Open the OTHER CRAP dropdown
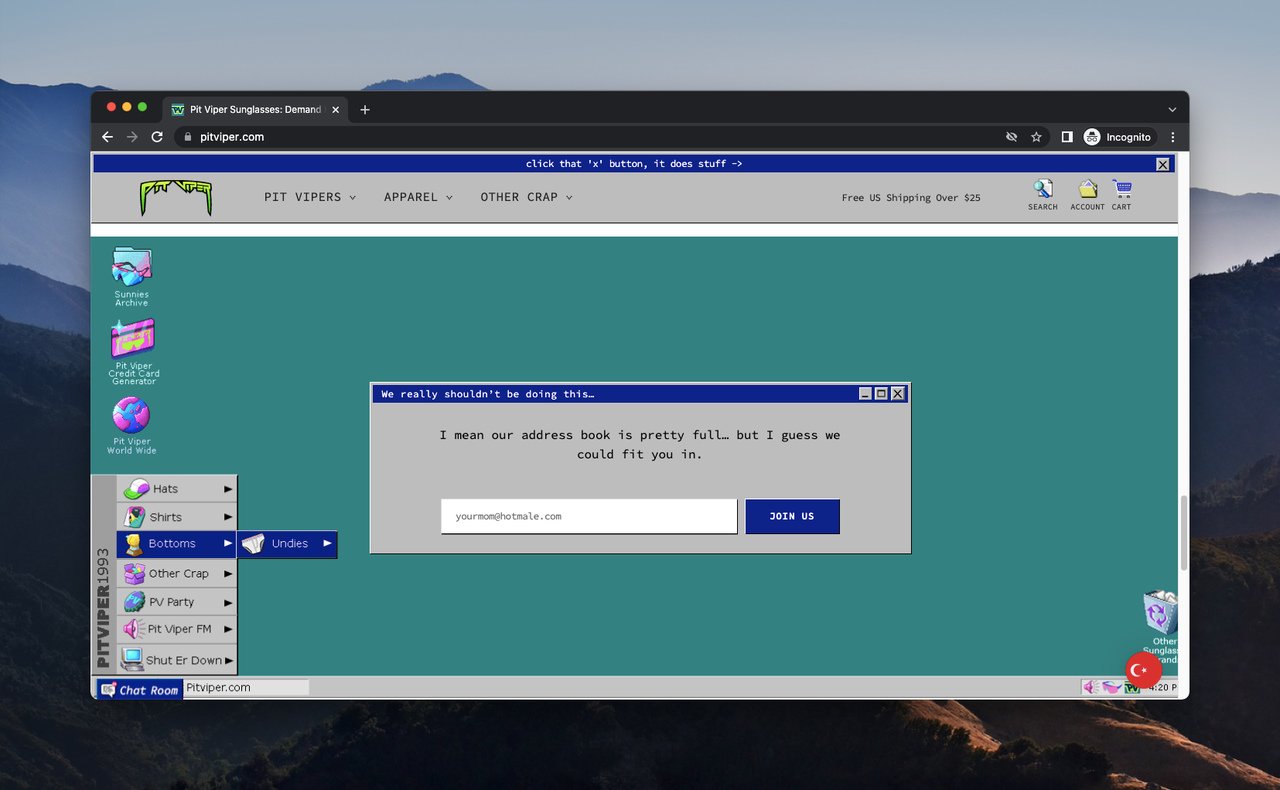1280x790 pixels. point(519,197)
